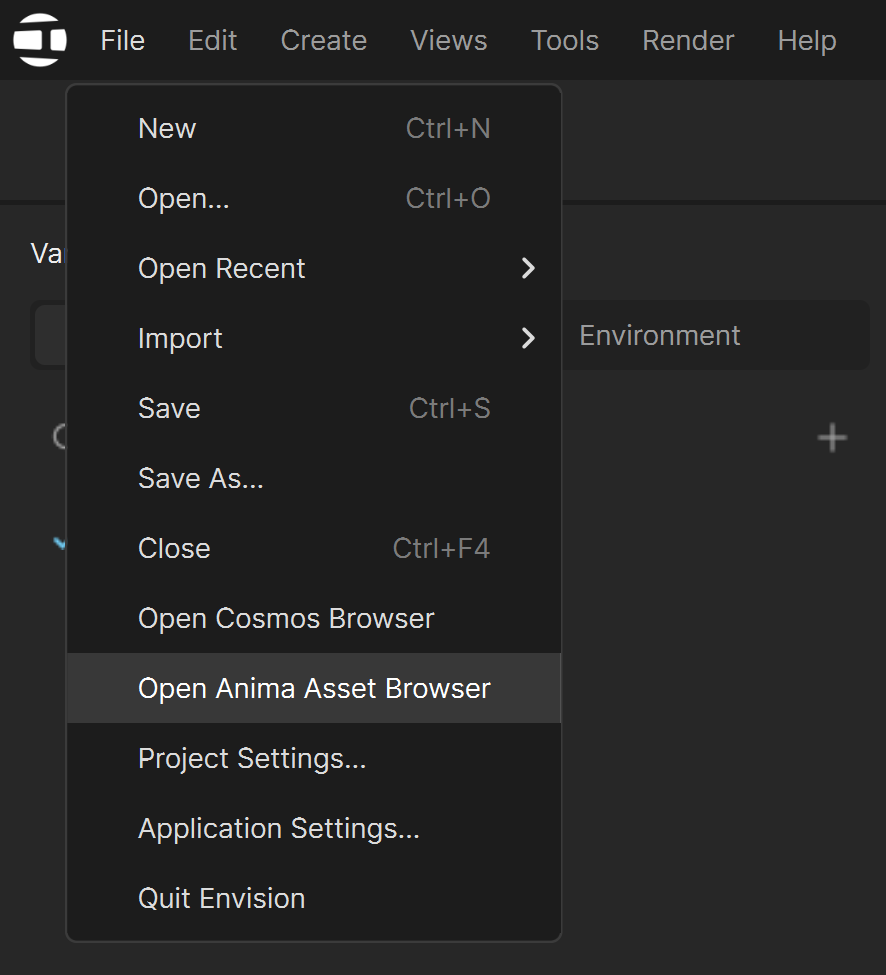Choose New from the File menu
886x975 pixels.
click(x=314, y=129)
